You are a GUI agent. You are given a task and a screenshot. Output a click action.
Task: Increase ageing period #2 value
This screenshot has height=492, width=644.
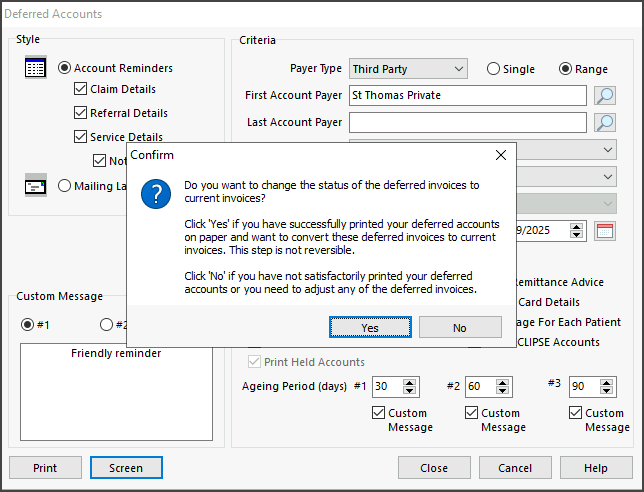(x=502, y=383)
